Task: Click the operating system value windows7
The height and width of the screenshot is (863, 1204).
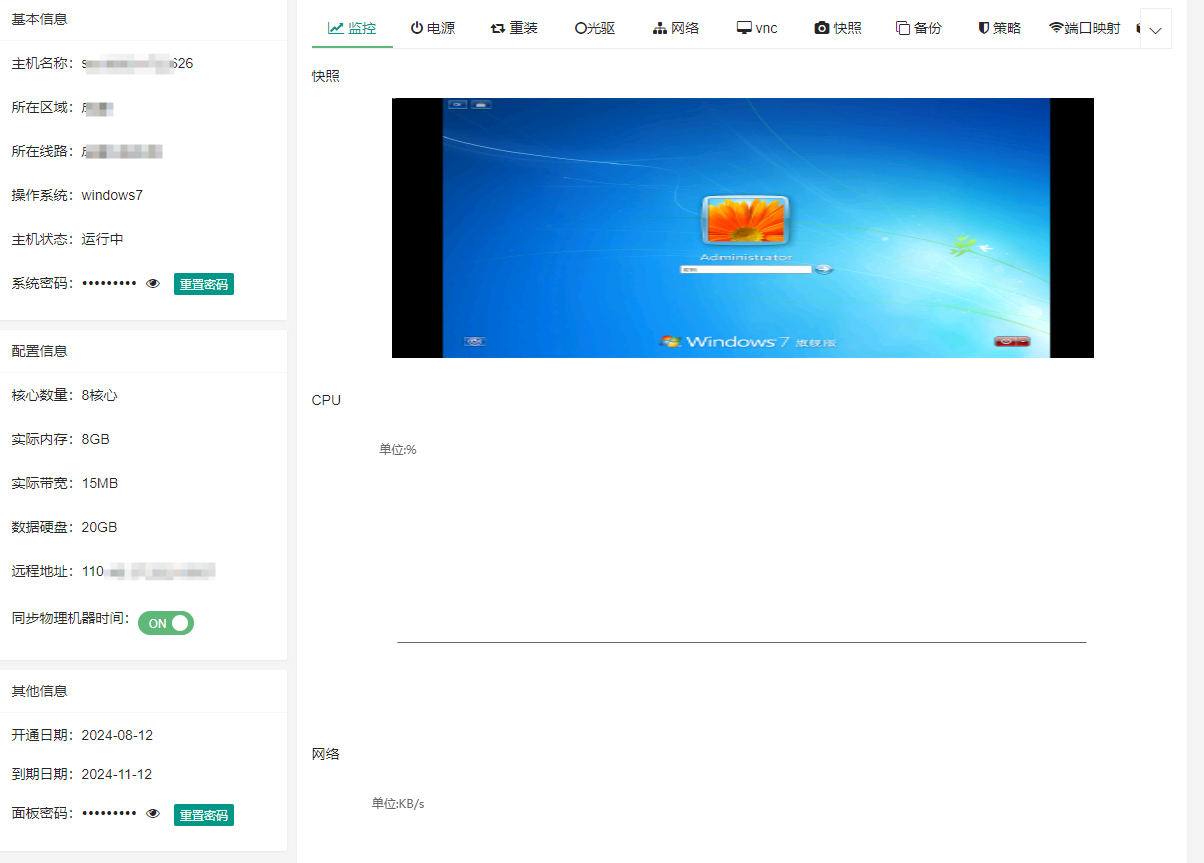Action: 112,195
